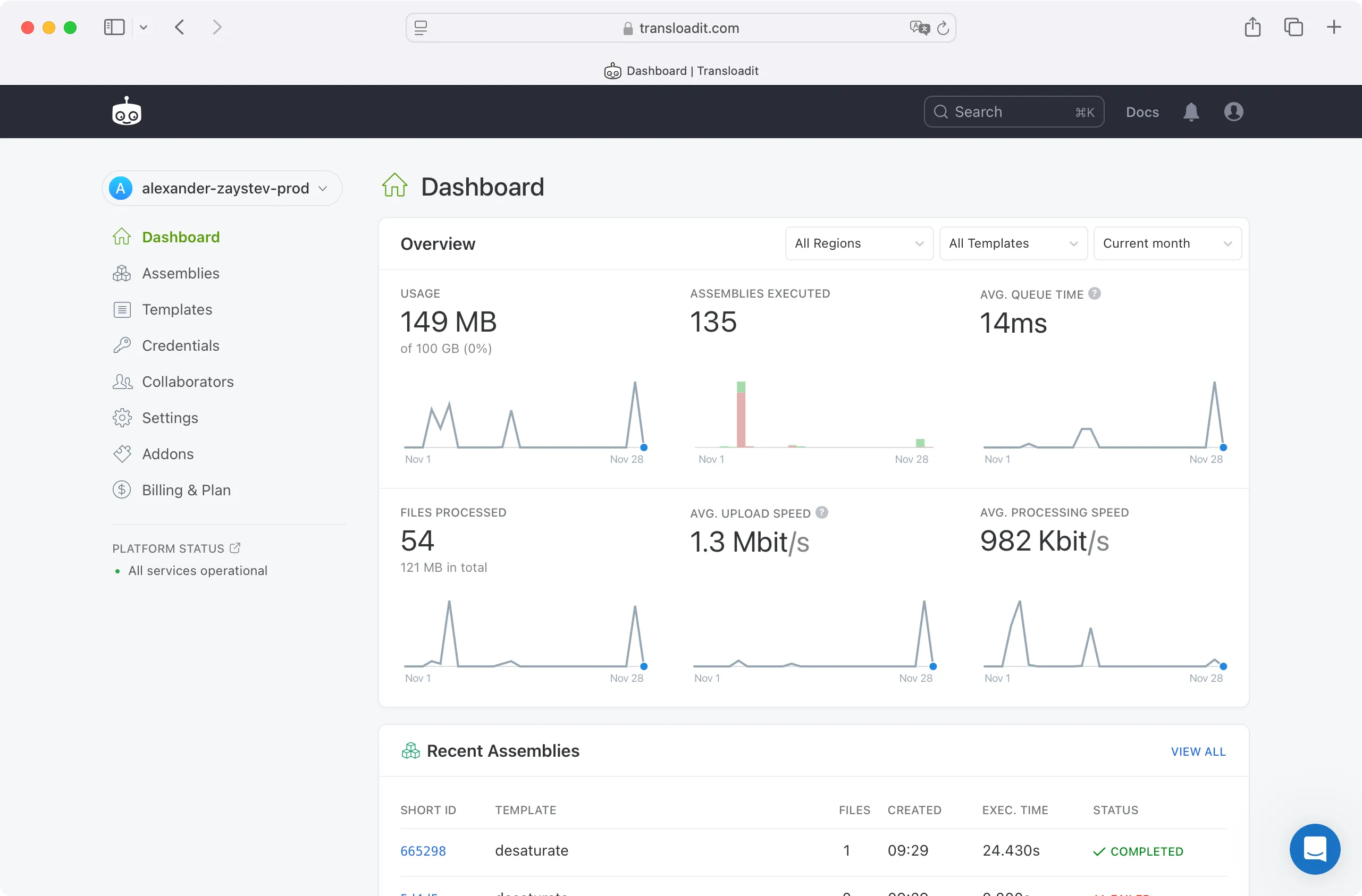The height and width of the screenshot is (896, 1362).
Task: Open the avg queue time help tooltip
Action: coord(1095,293)
